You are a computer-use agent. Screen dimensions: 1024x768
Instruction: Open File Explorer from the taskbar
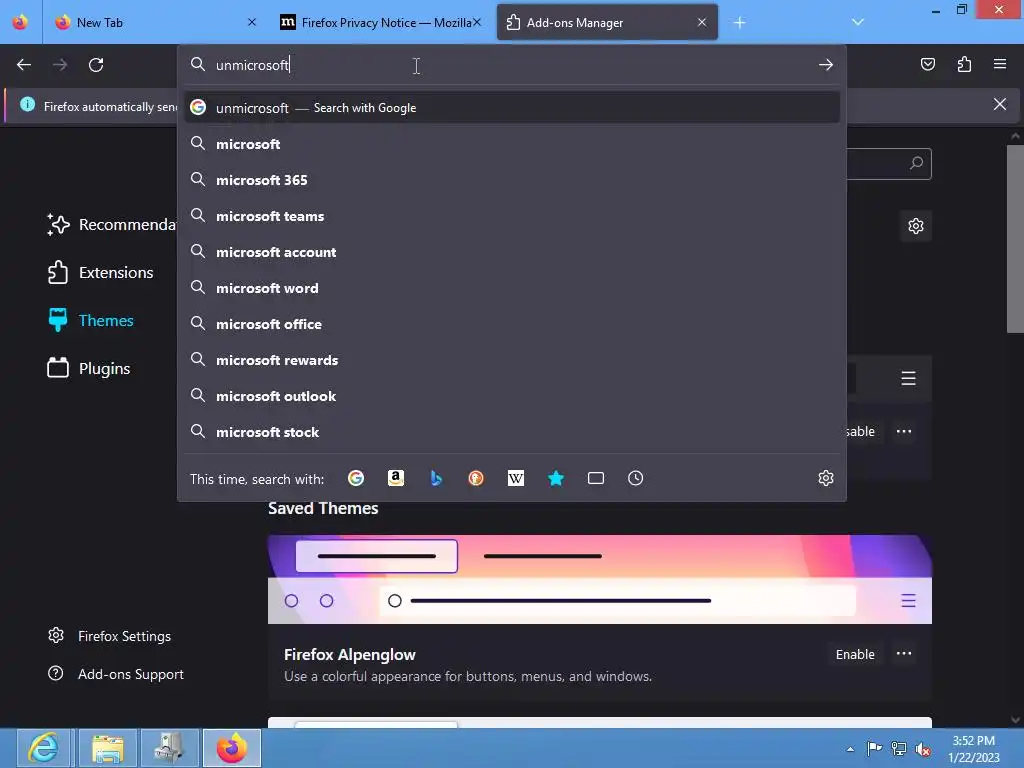(x=108, y=748)
